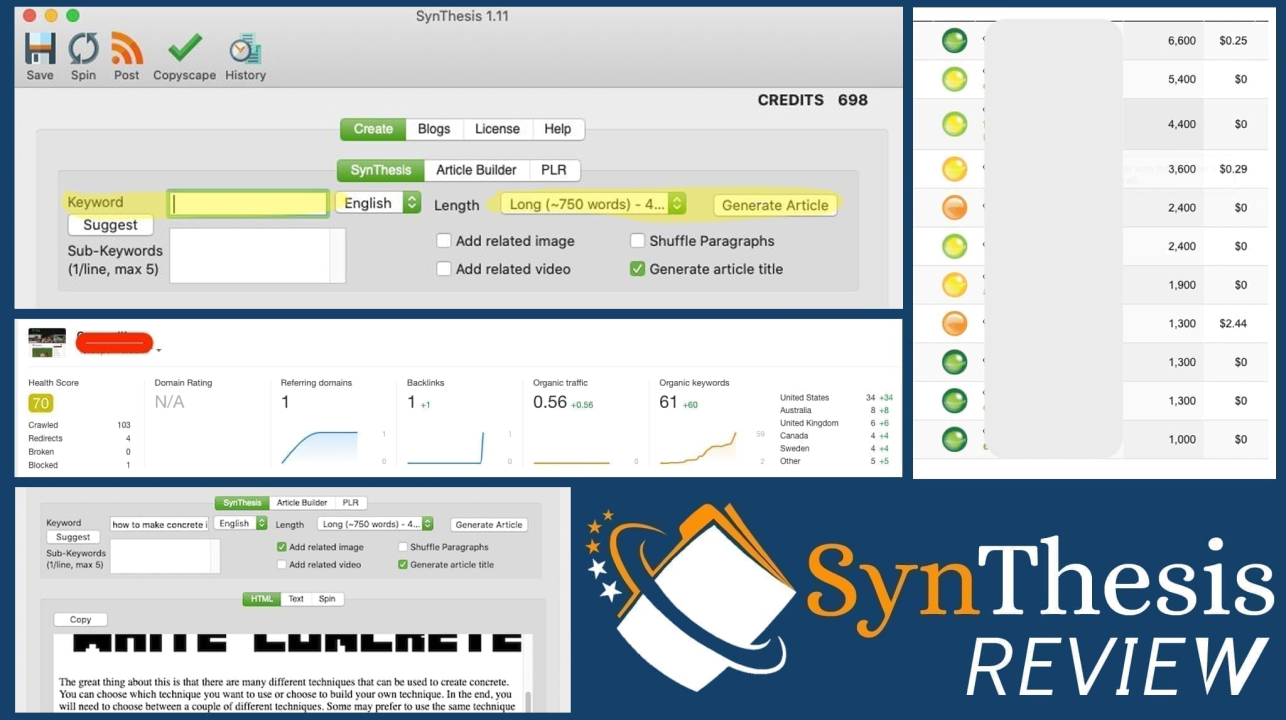Screen dimensions: 1286x720
Task: Open the License tab
Action: point(497,129)
